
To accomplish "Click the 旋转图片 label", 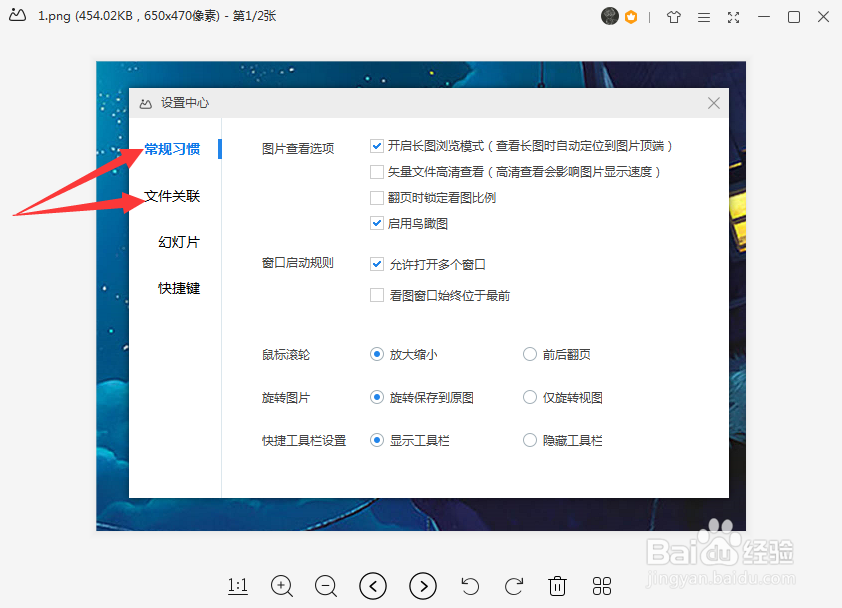I will (286, 398).
